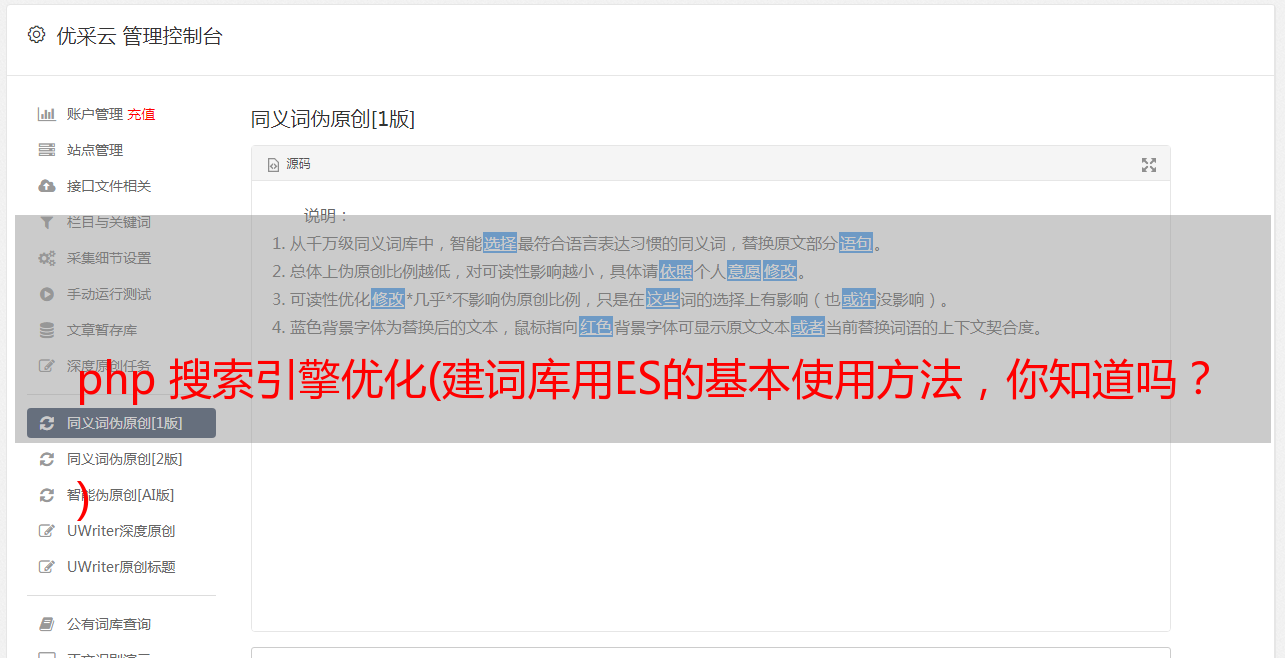Click the bar chart icon for 账户管理
The width and height of the screenshot is (1285, 658).
click(46, 114)
